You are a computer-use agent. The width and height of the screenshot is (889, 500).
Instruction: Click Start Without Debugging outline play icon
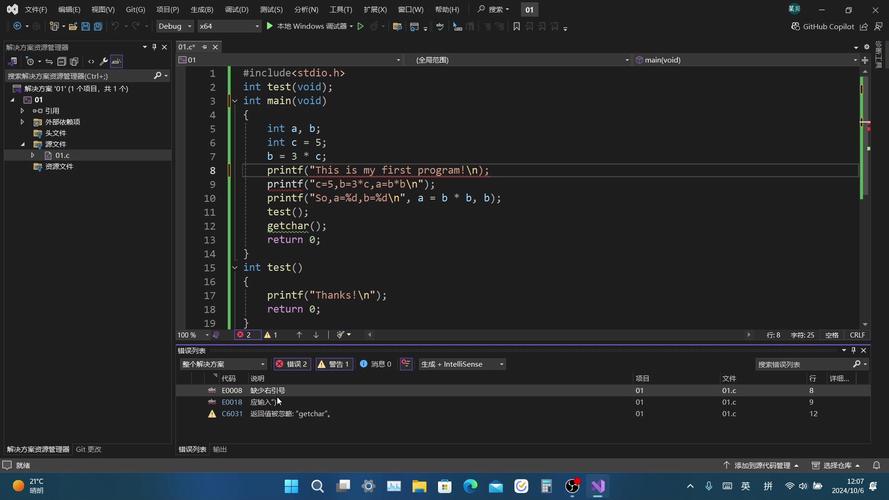(360, 26)
